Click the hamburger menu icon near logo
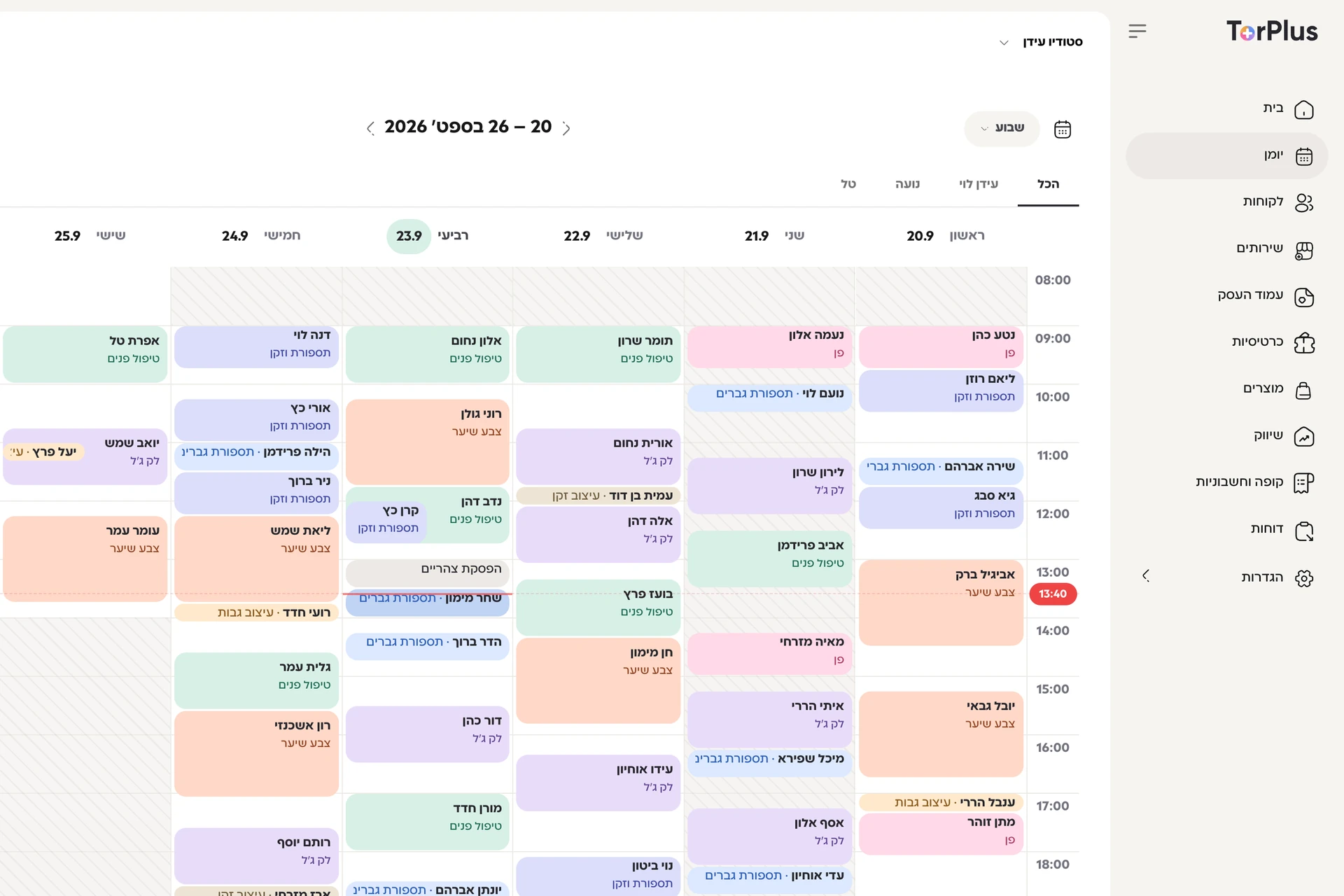This screenshot has height=896, width=1344. (x=1137, y=31)
